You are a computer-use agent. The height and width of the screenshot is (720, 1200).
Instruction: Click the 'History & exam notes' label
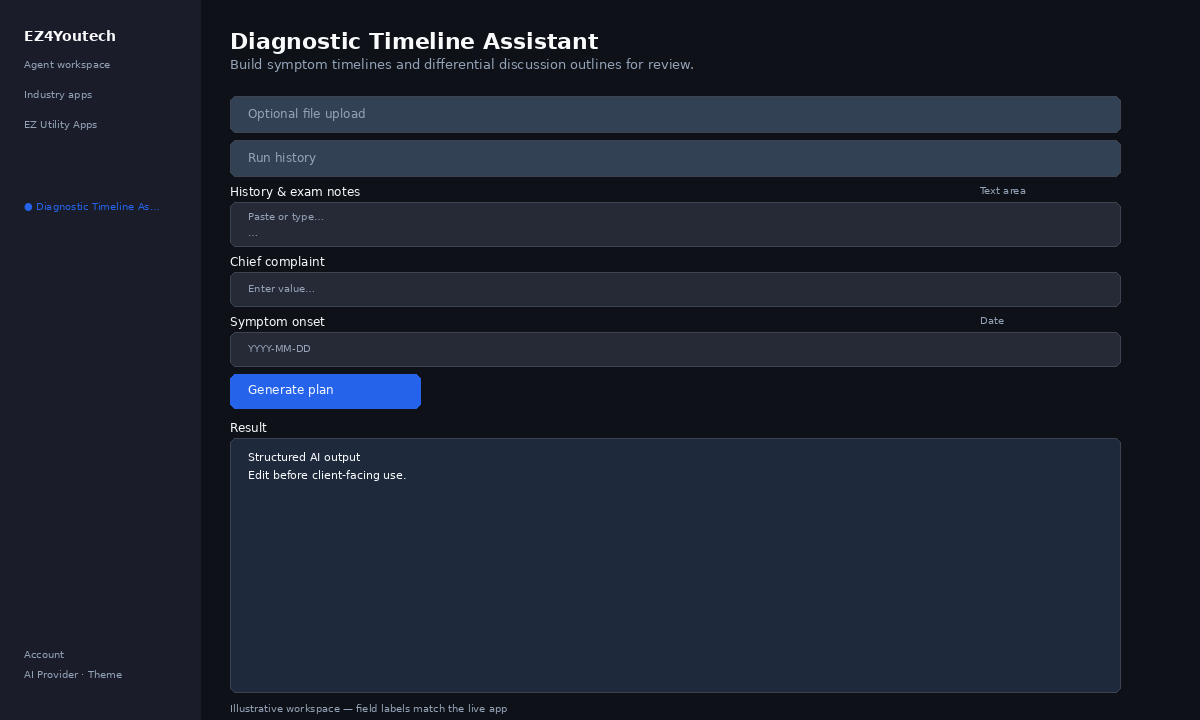[x=295, y=192]
